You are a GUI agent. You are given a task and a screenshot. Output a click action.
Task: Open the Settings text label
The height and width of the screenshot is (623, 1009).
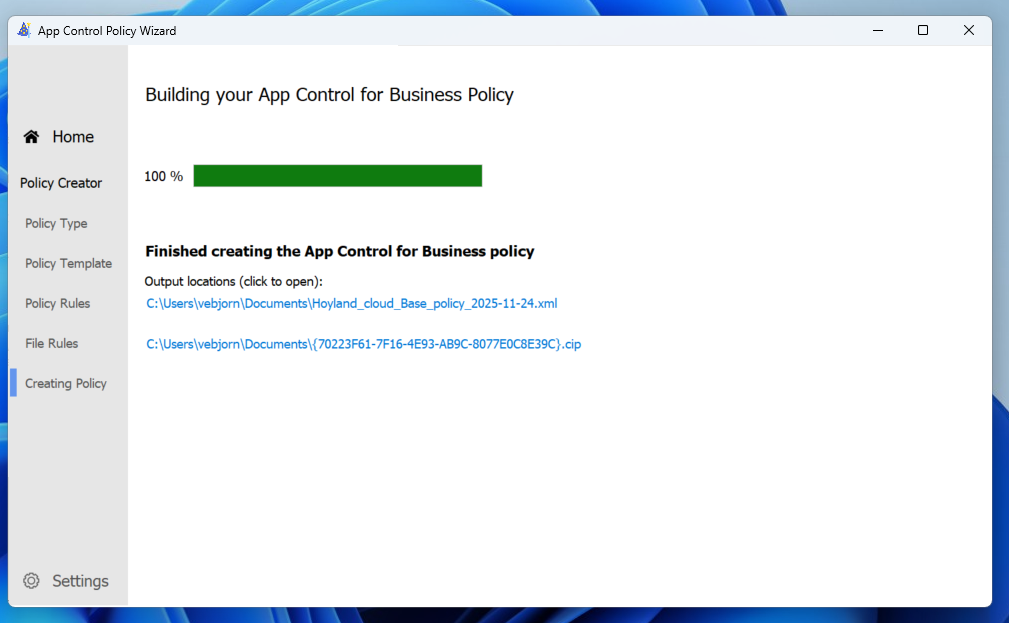point(80,581)
